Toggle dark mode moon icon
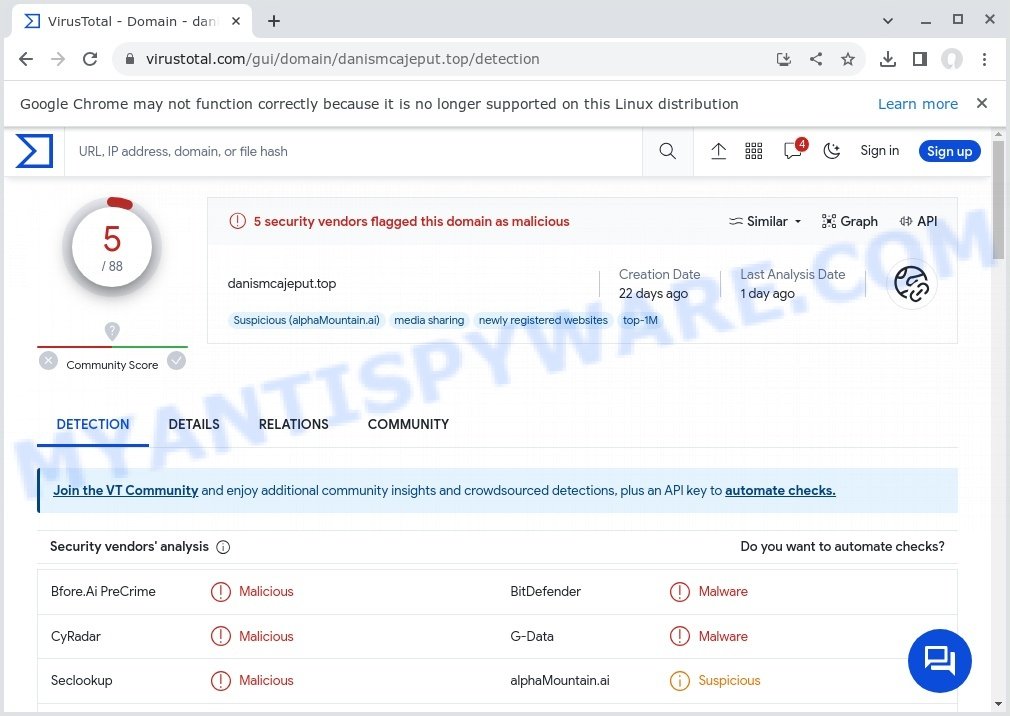Image resolution: width=1010 pixels, height=716 pixels. [x=832, y=151]
